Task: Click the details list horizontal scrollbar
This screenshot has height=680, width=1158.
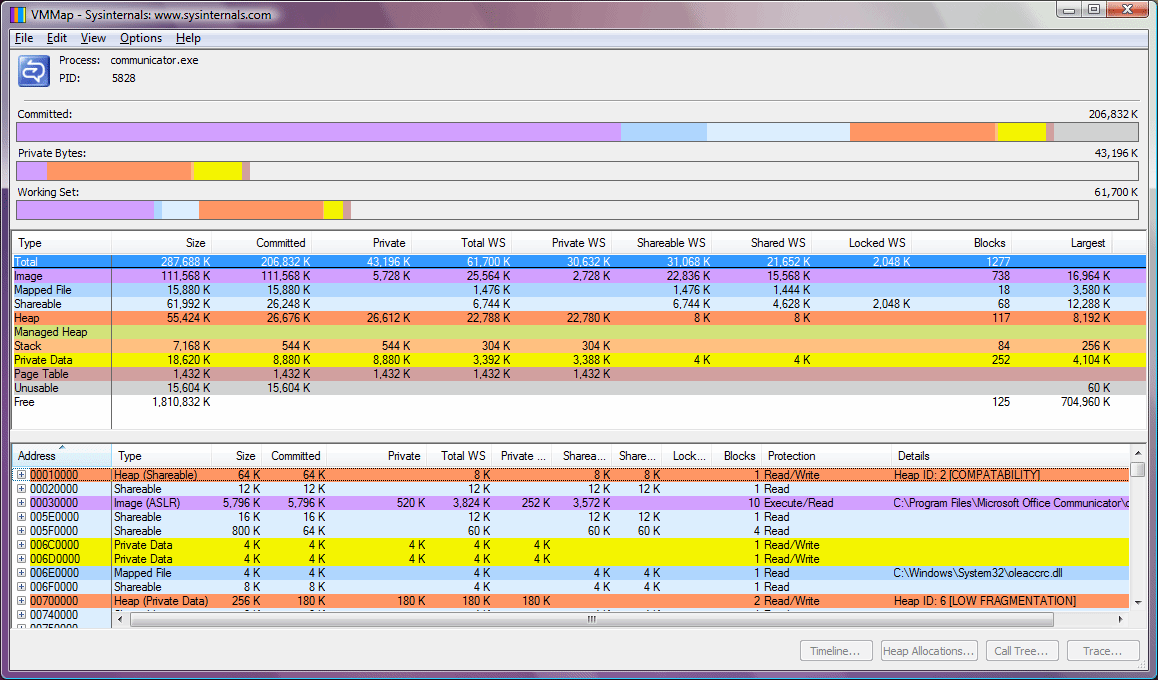Action: [x=590, y=619]
